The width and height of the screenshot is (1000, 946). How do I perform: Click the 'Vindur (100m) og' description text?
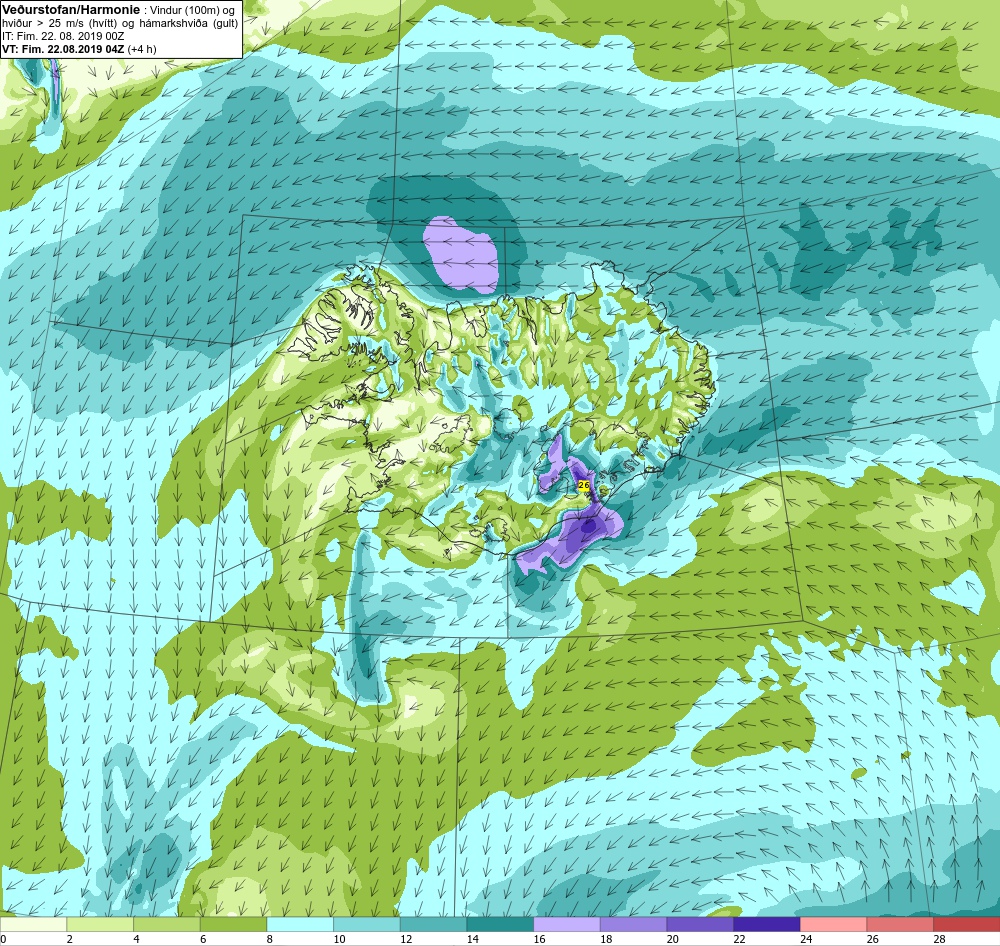(192, 10)
